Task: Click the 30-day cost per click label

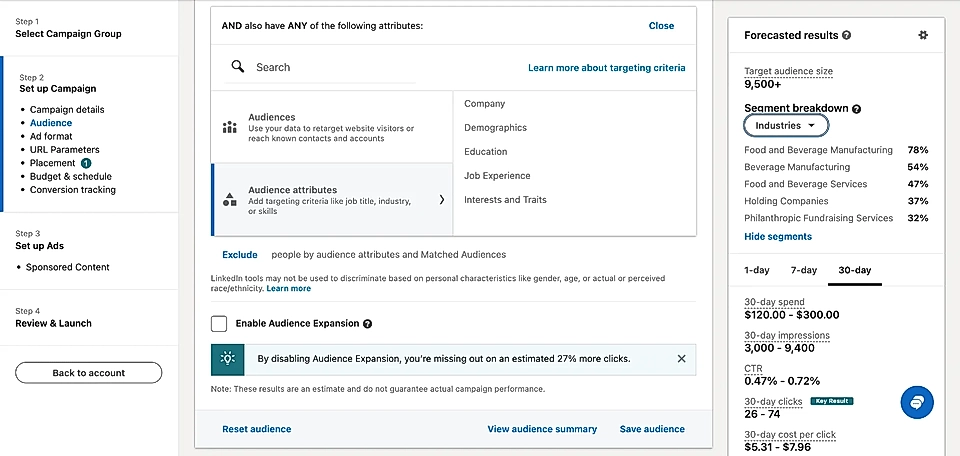Action: coord(790,435)
